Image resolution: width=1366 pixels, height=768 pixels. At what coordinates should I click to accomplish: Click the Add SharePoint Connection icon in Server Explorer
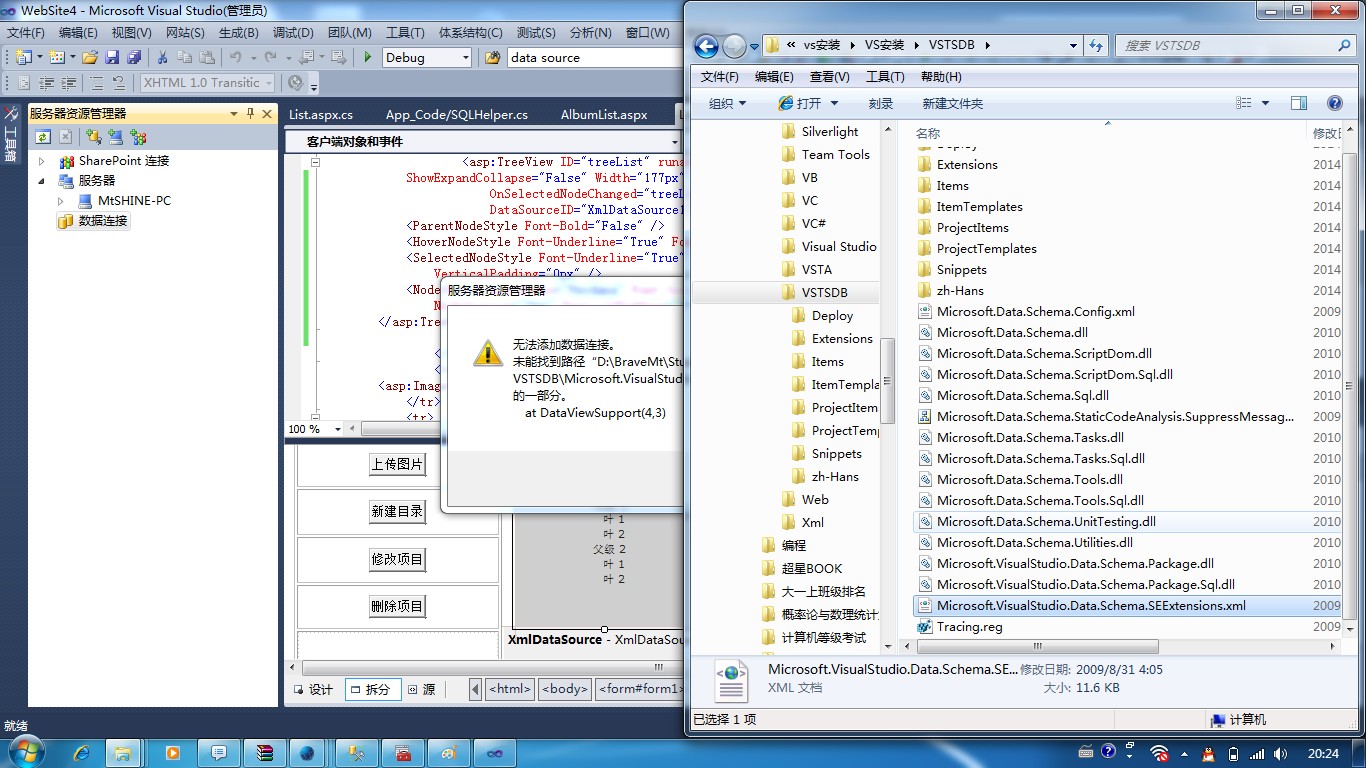(139, 137)
